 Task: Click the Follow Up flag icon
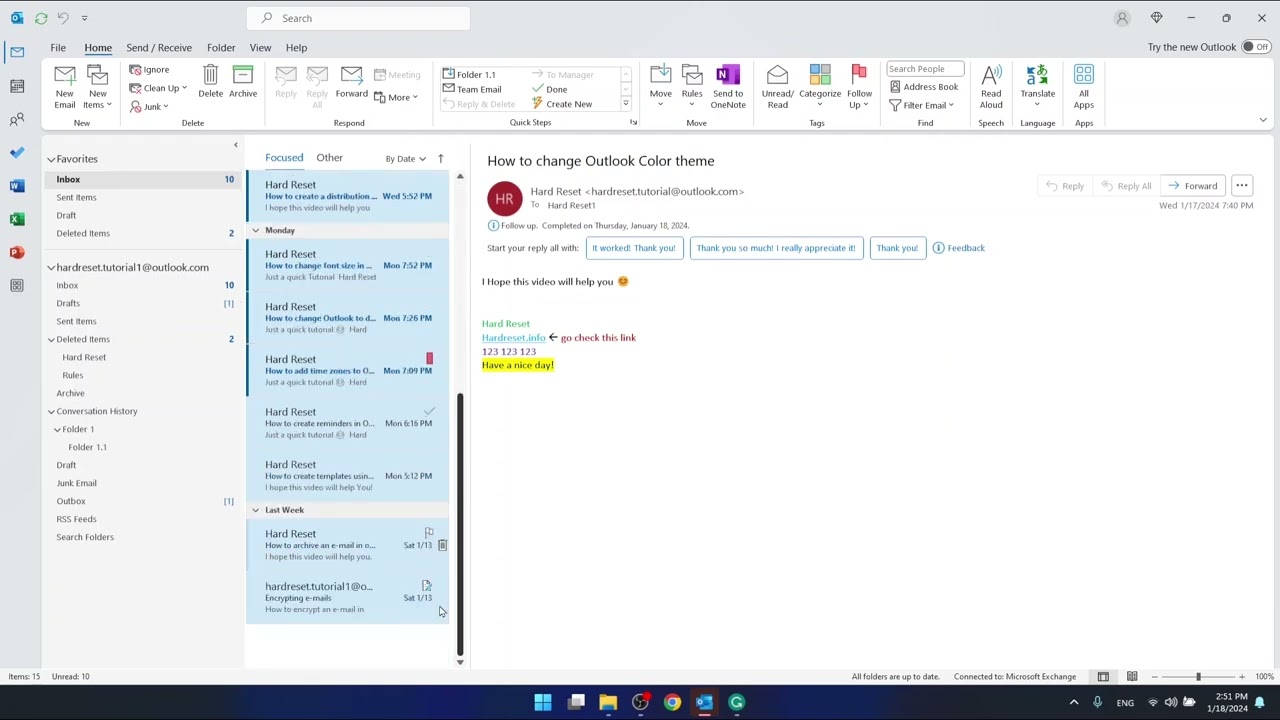tap(859, 75)
